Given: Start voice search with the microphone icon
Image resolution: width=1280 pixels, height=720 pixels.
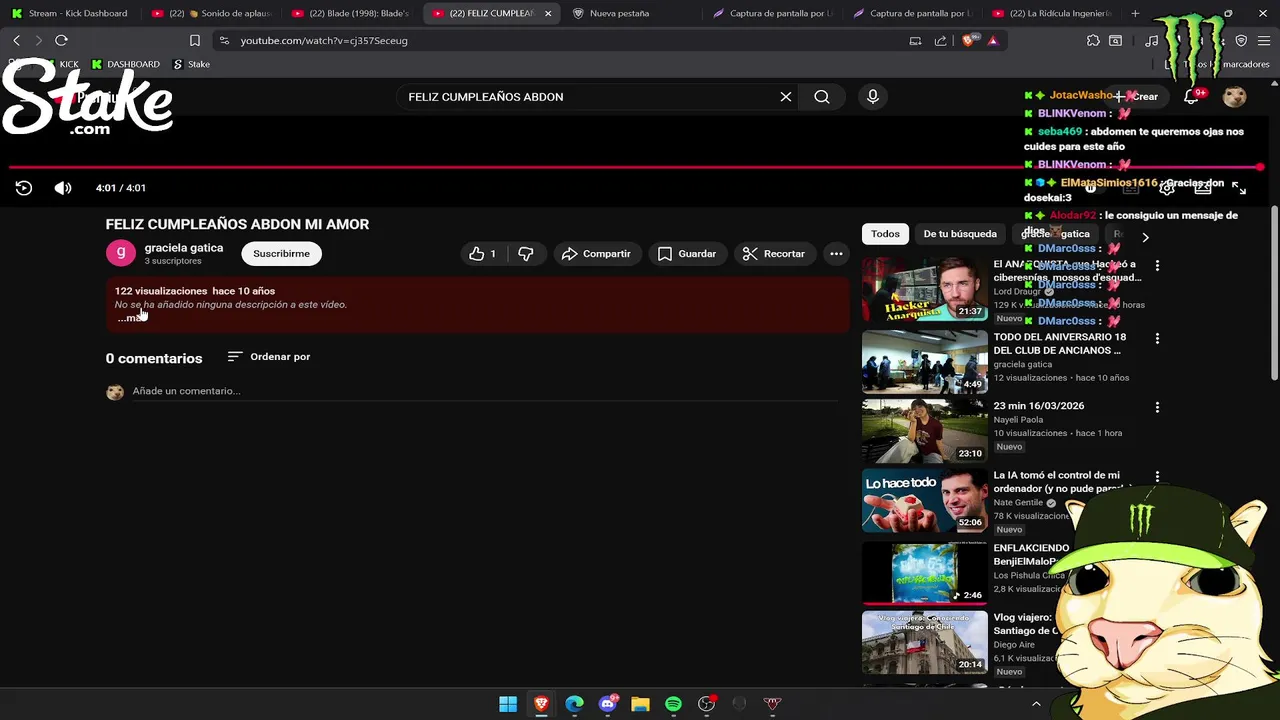Looking at the screenshot, I should coord(873,97).
